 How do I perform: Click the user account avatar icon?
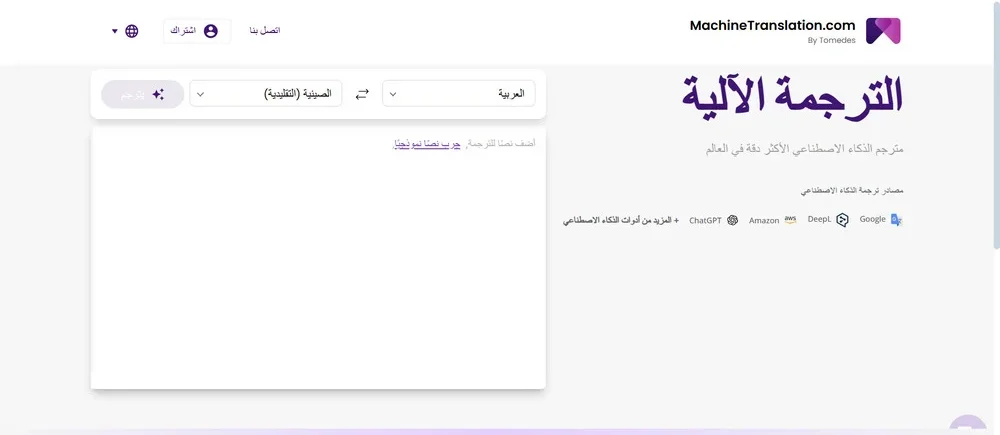[x=210, y=31]
